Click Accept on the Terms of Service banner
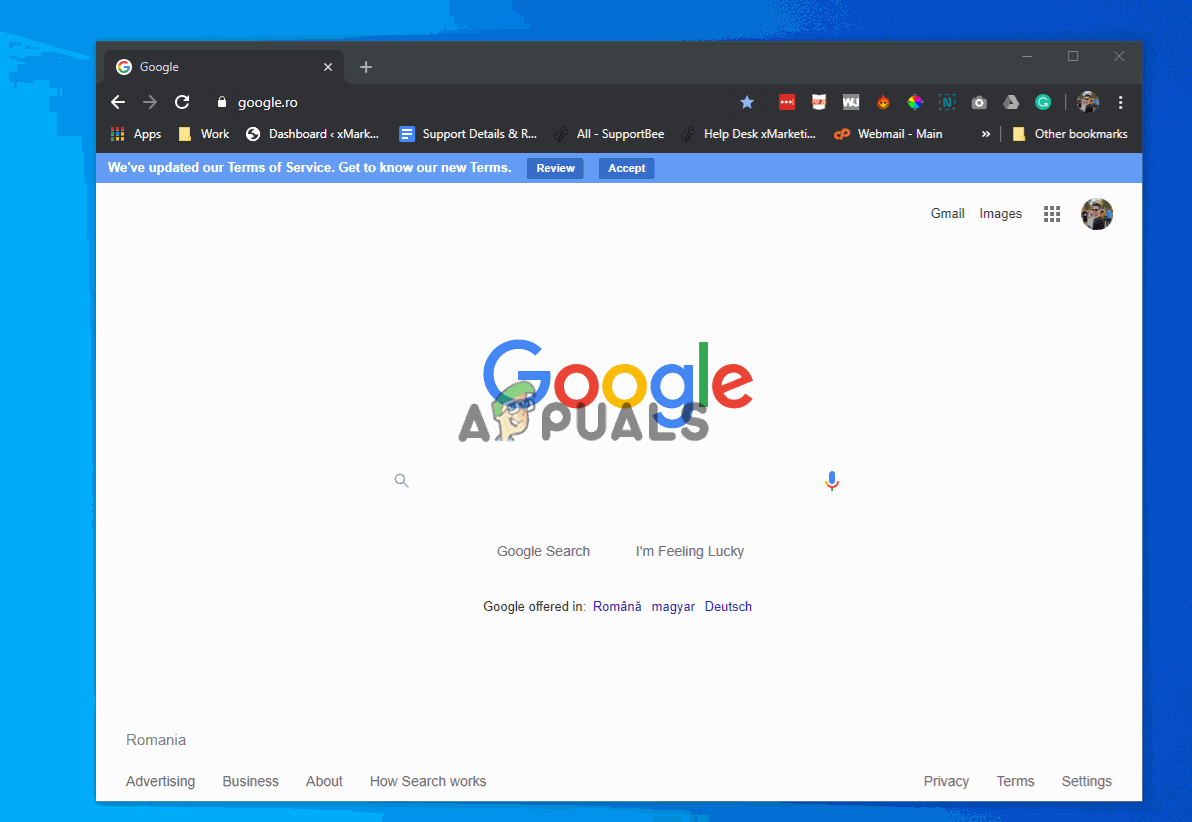Viewport: 1192px width, 822px height. click(x=626, y=168)
